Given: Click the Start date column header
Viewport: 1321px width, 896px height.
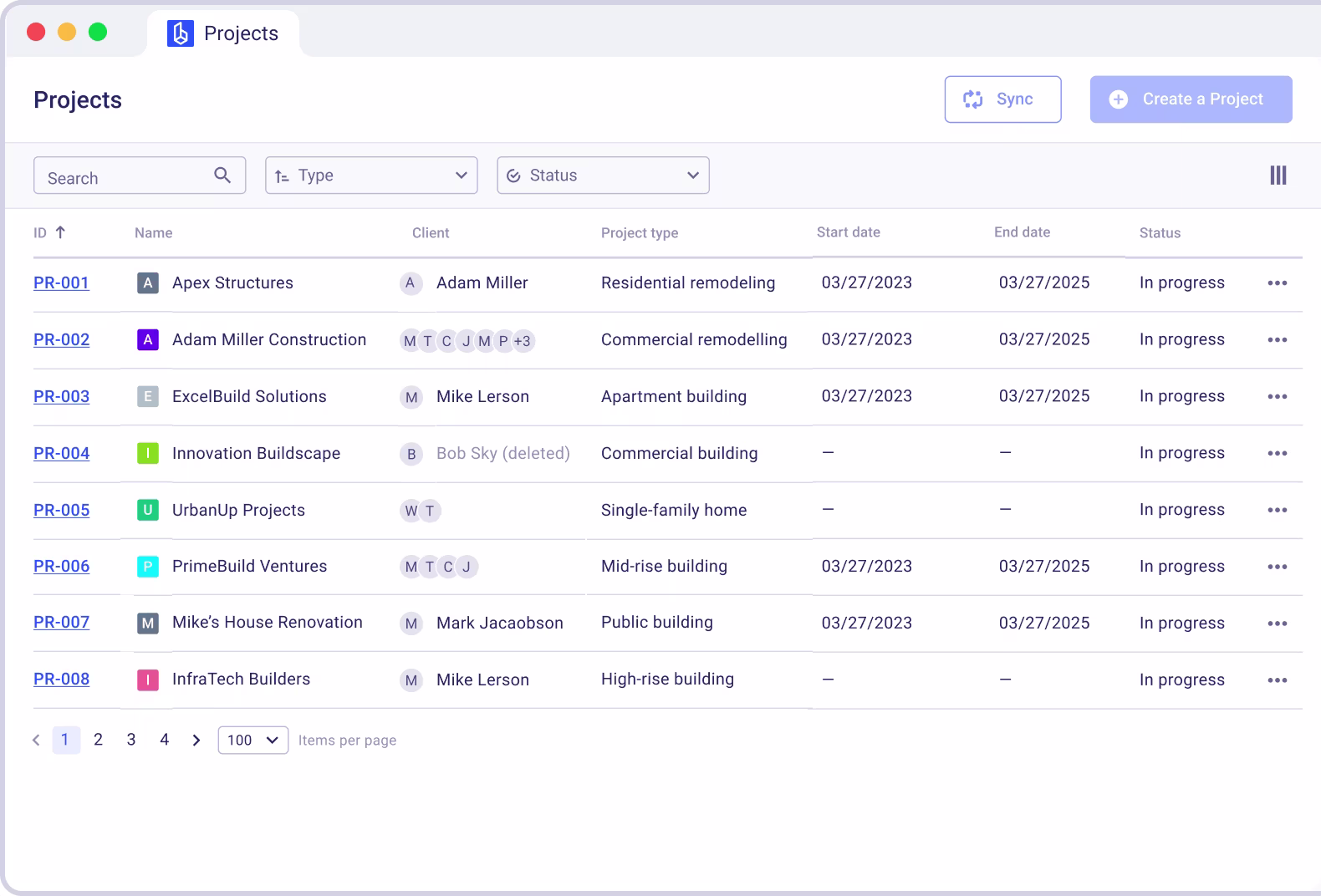Looking at the screenshot, I should click(x=849, y=232).
